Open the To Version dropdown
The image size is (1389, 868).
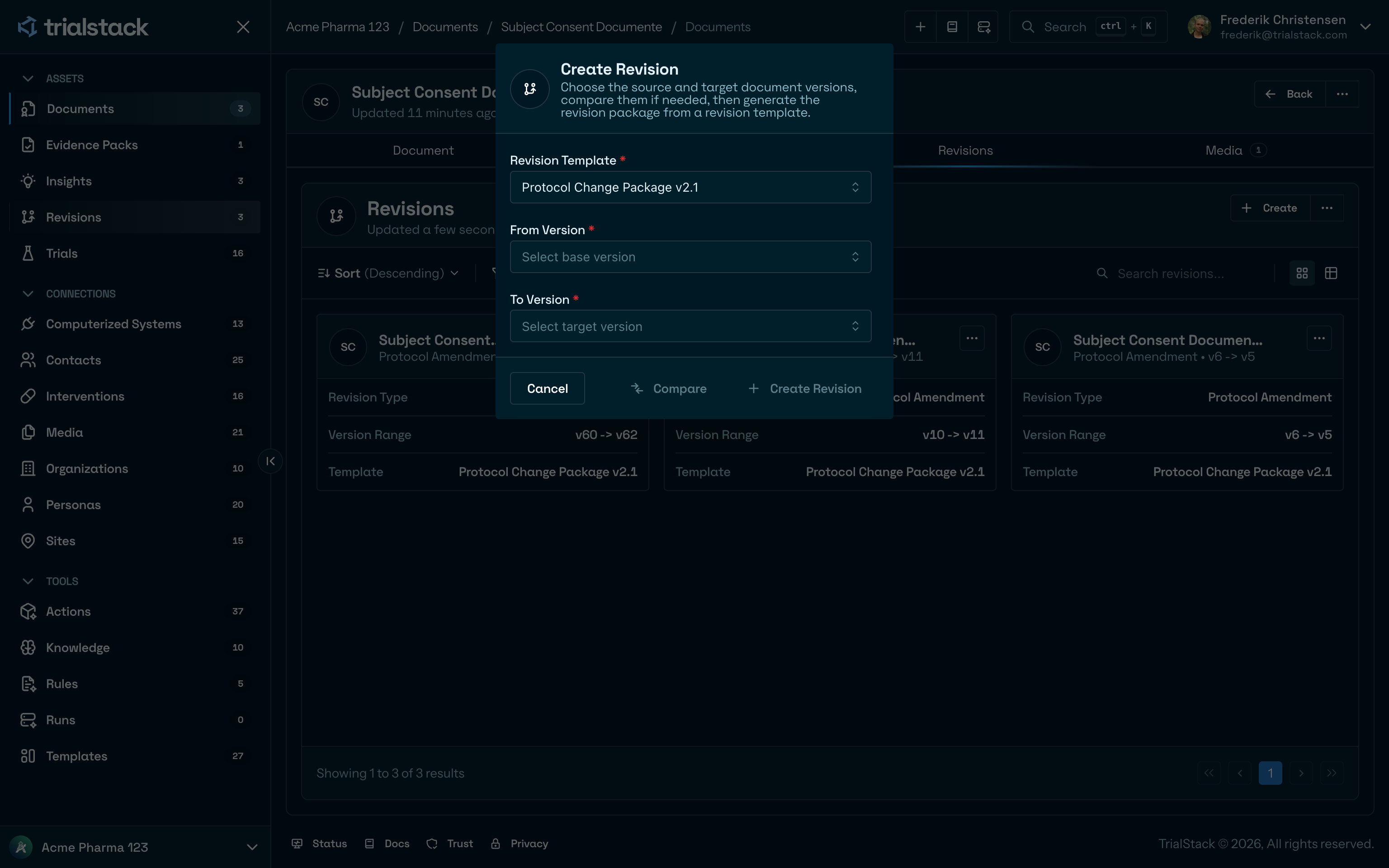point(690,326)
